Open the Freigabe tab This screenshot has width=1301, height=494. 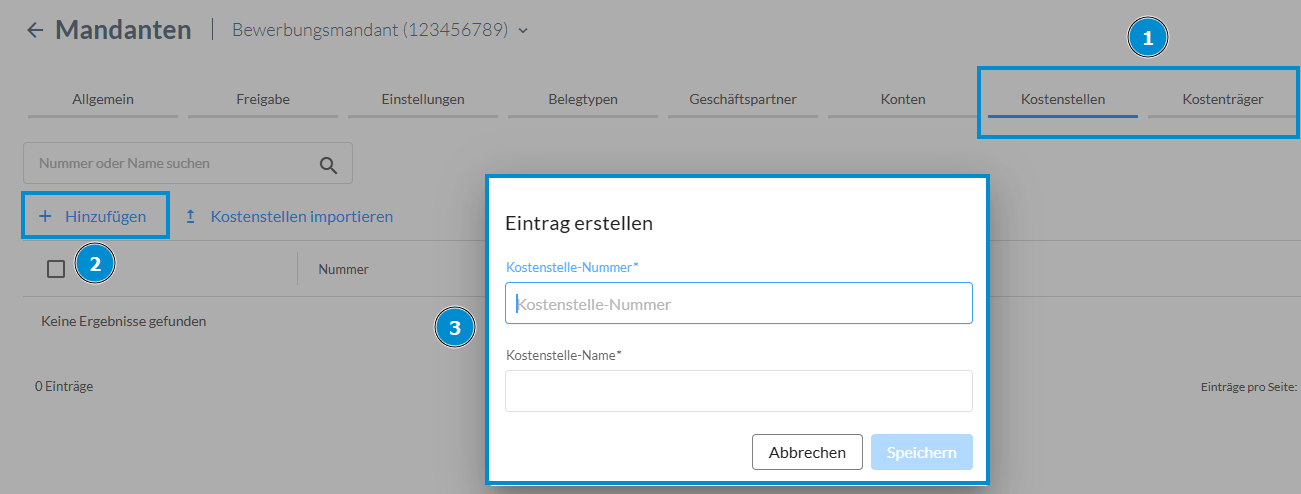tap(263, 99)
